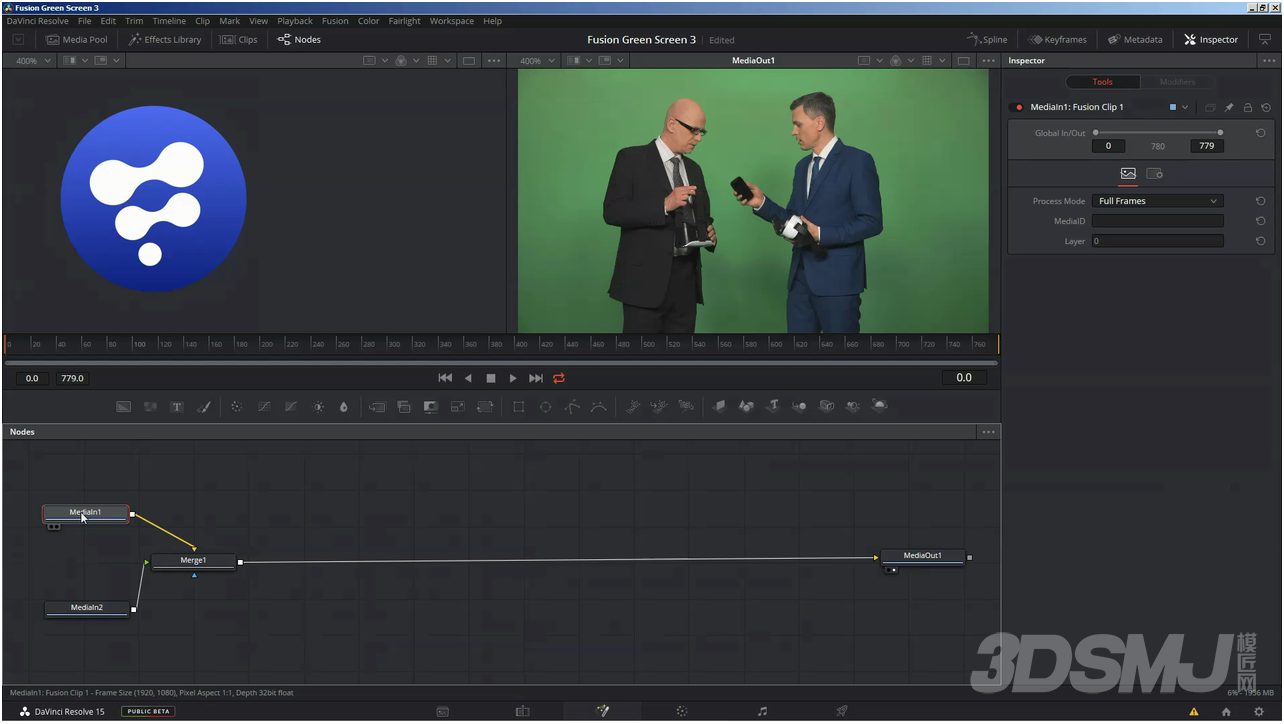Toggle the Effects Library panel
The image size is (1284, 724).
pyautogui.click(x=165, y=40)
